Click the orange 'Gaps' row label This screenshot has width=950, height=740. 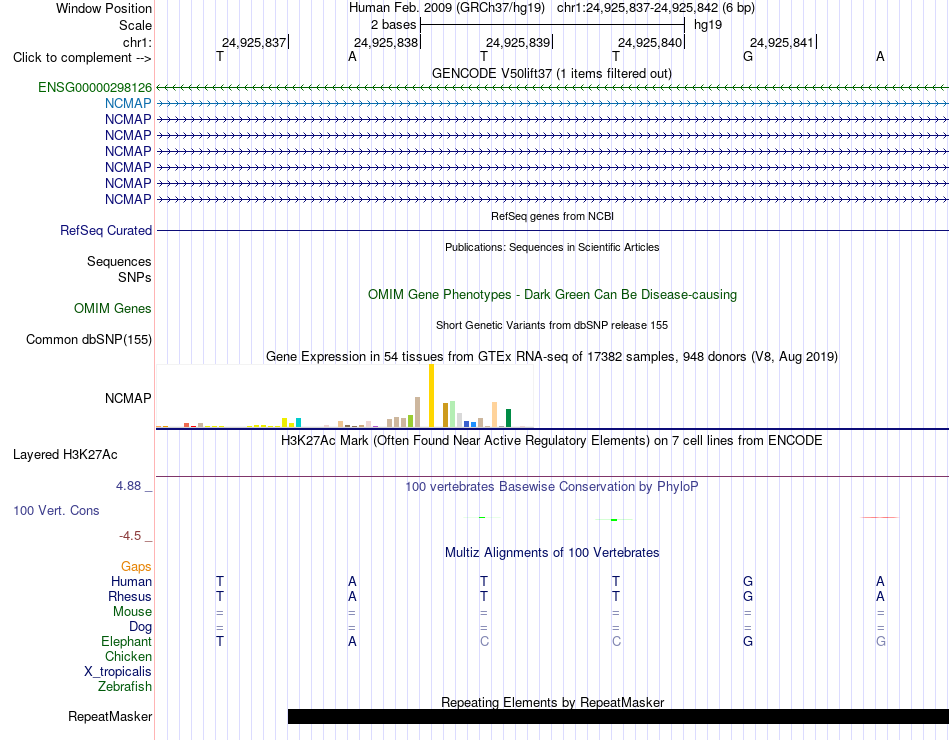pyautogui.click(x=136, y=567)
